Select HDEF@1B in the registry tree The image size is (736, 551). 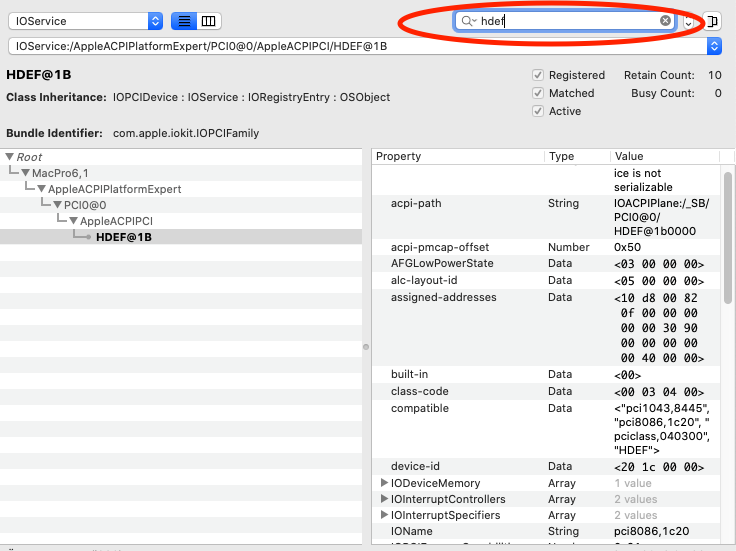124,237
